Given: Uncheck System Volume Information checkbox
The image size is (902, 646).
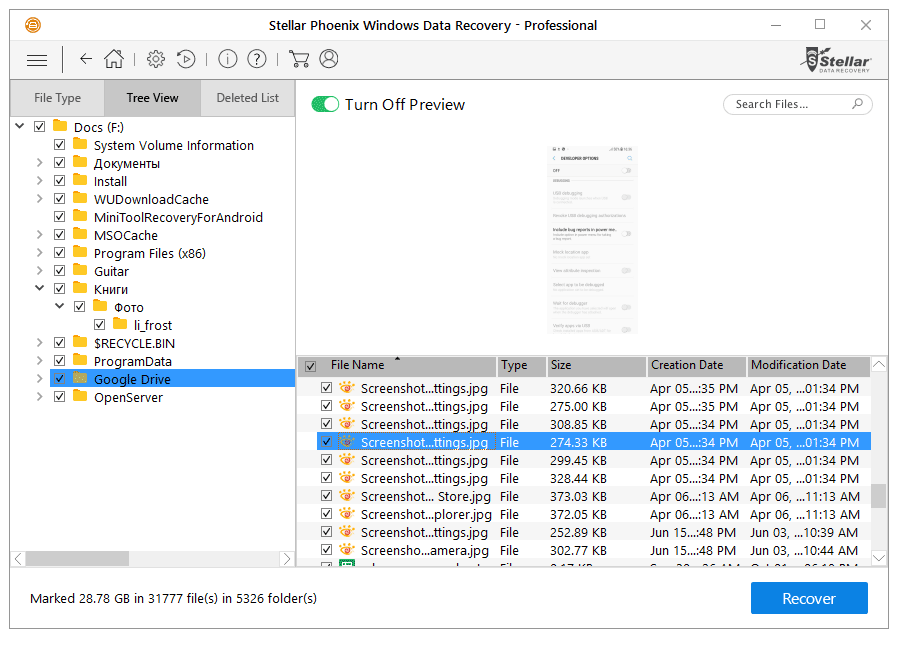Looking at the screenshot, I should pos(60,144).
